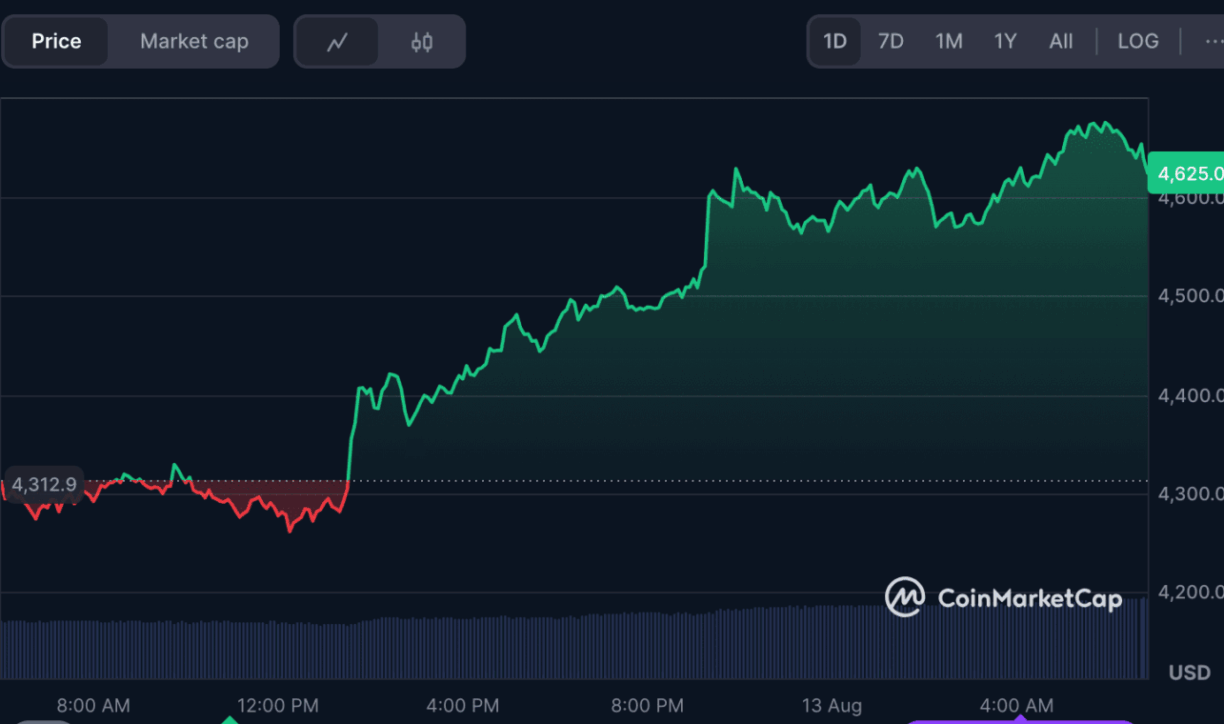Select the 1D timeframe tab

[835, 41]
